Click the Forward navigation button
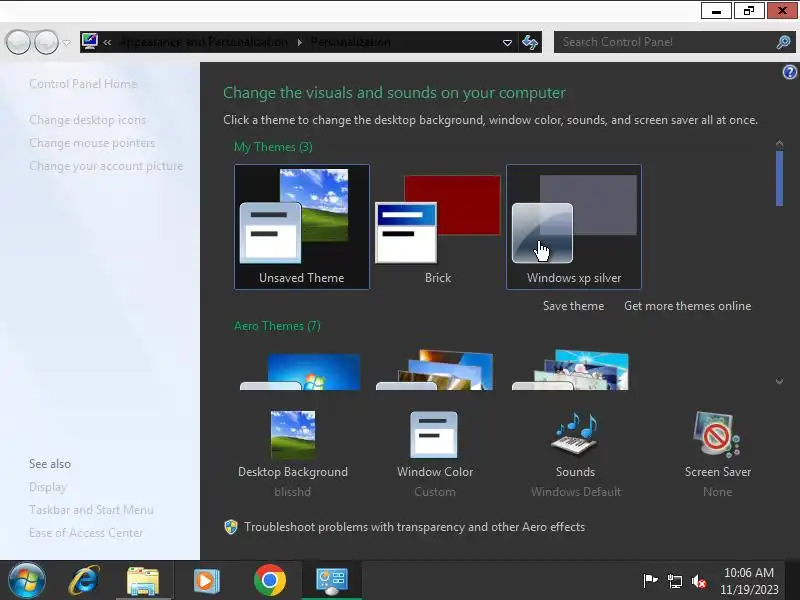Viewport: 800px width, 600px height. pyautogui.click(x=46, y=42)
